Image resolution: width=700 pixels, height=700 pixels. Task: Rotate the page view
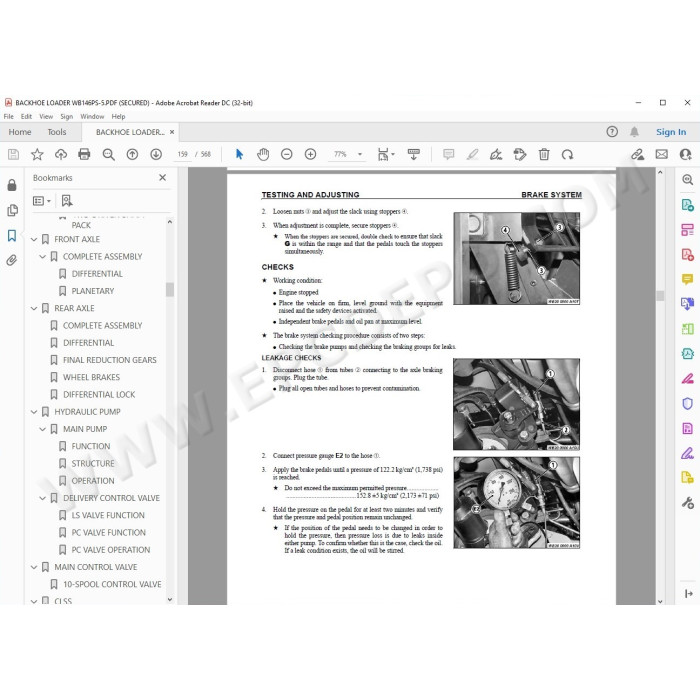[x=567, y=154]
